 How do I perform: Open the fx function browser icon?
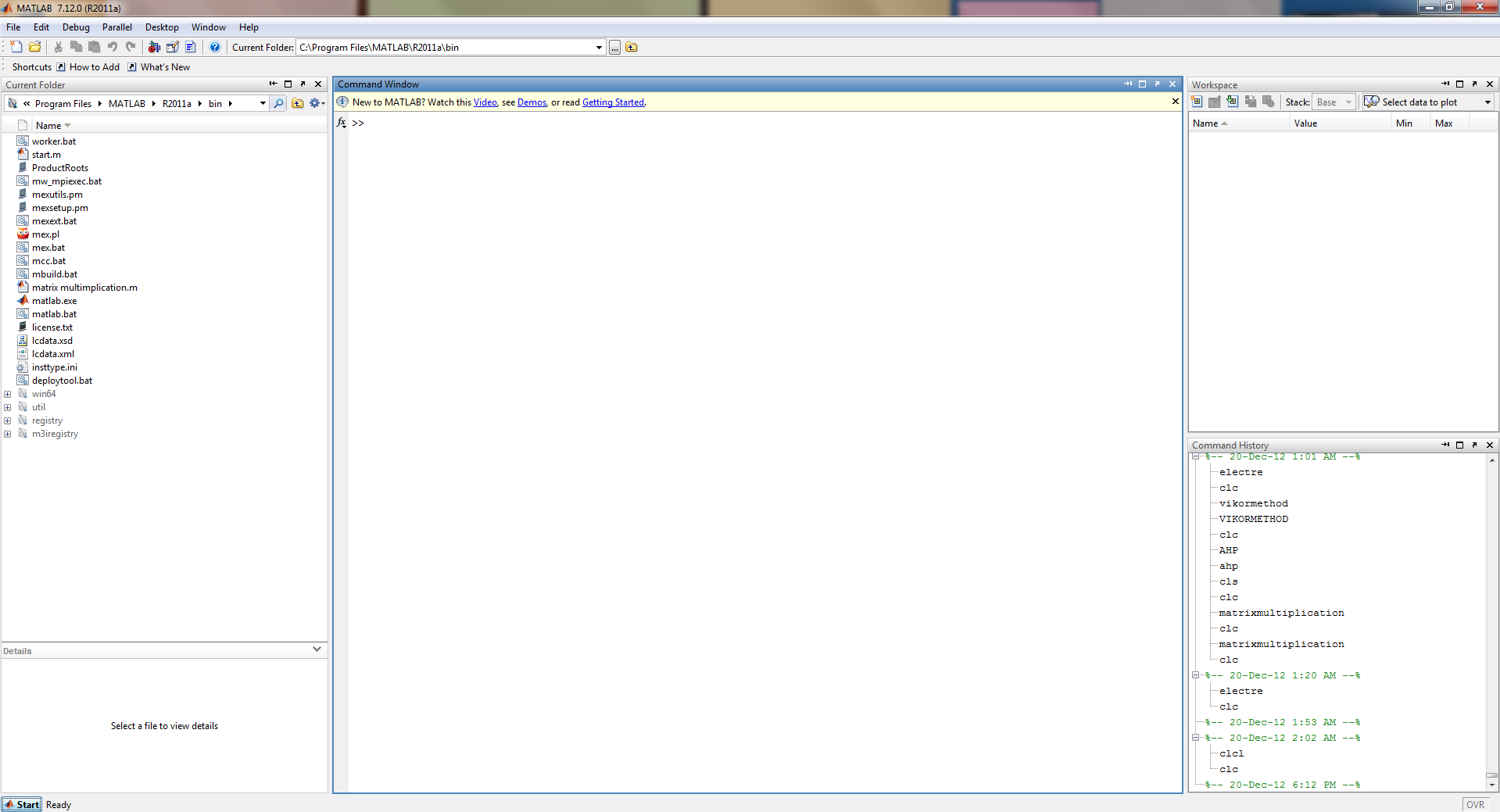(x=342, y=123)
